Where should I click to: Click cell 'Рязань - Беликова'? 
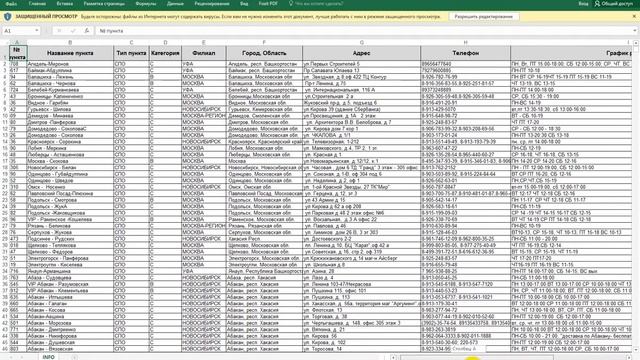pyautogui.click(x=70, y=226)
